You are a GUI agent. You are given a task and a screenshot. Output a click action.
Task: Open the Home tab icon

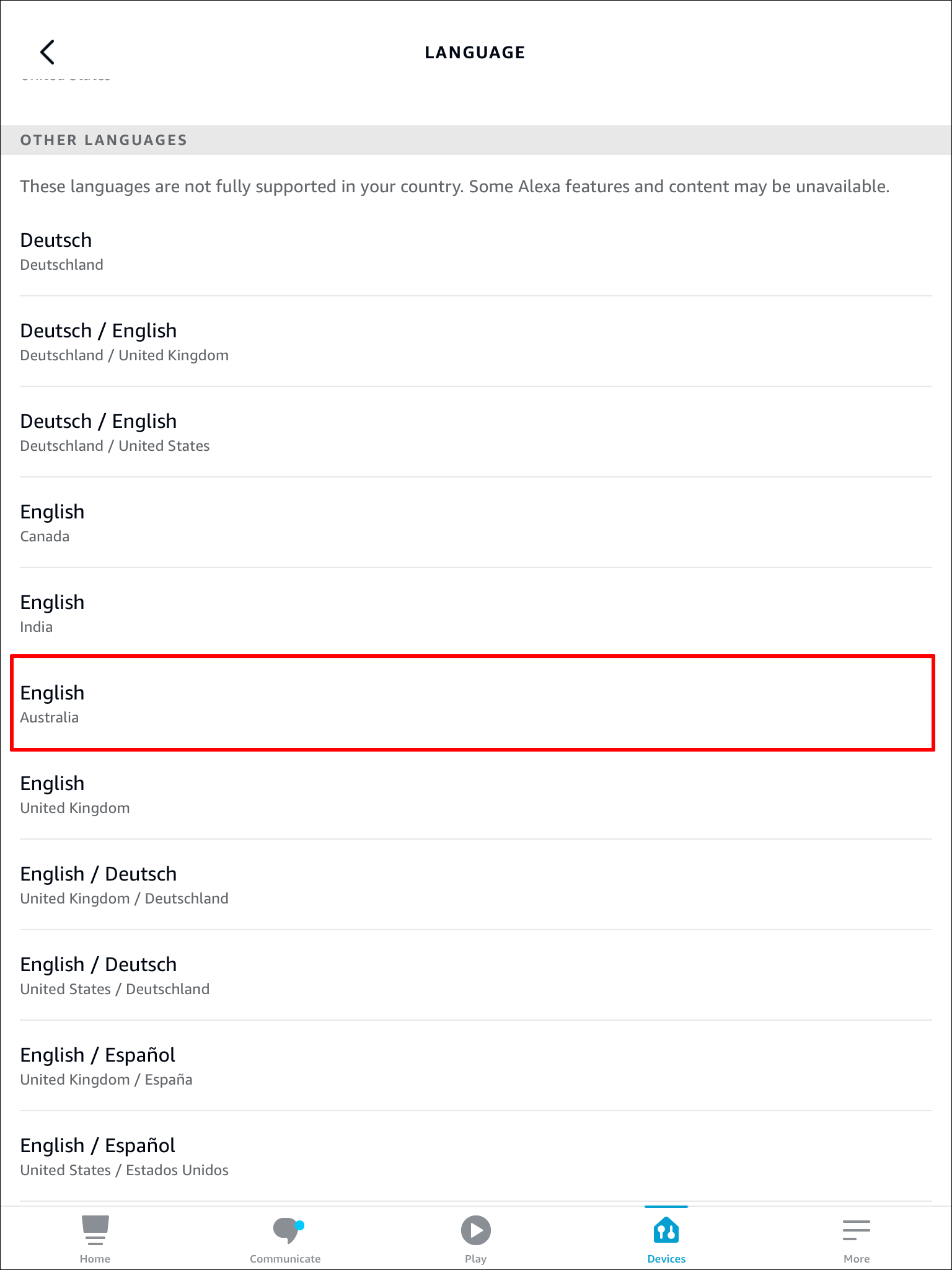tap(95, 1230)
